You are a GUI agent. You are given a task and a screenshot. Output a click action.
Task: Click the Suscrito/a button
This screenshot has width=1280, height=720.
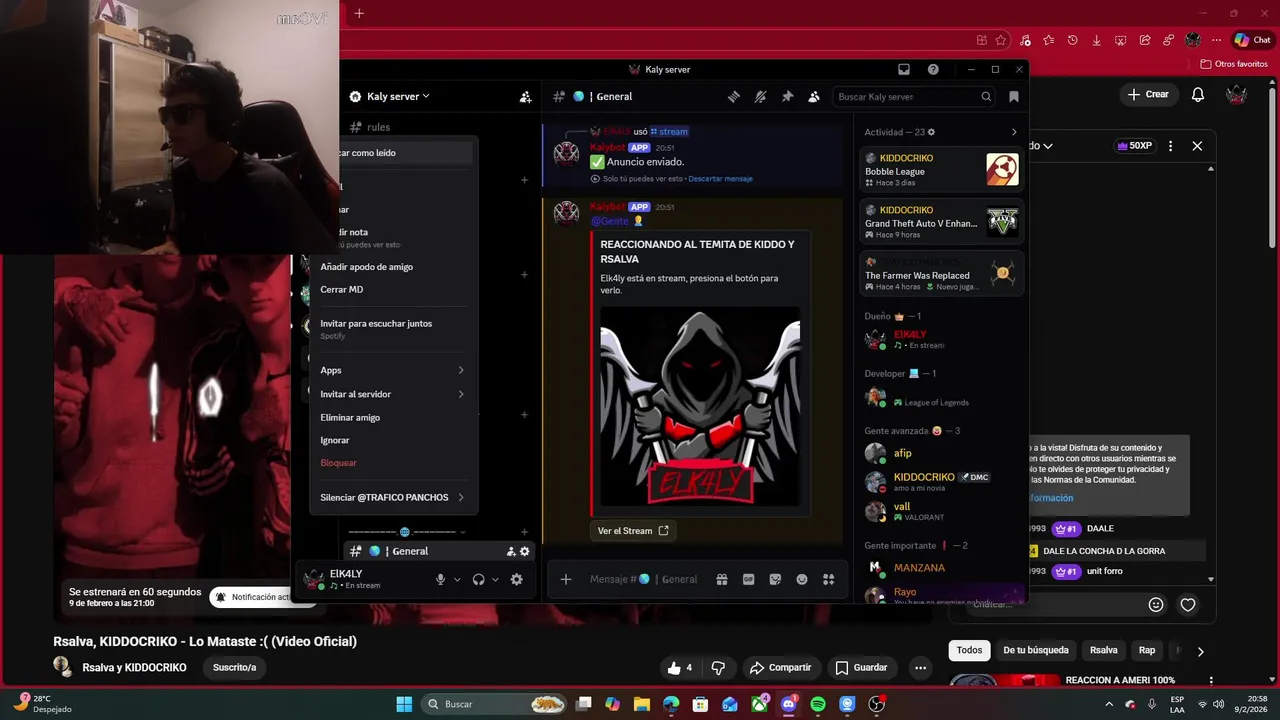click(234, 667)
